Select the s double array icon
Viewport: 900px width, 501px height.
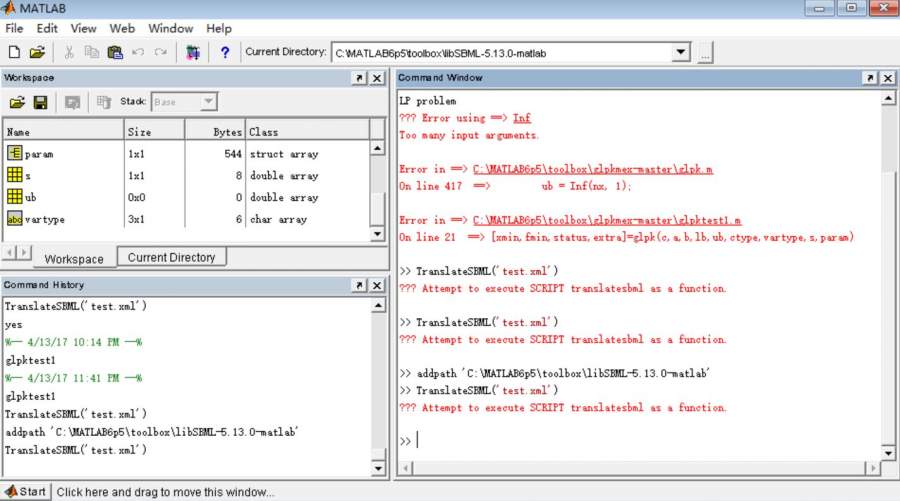14,174
